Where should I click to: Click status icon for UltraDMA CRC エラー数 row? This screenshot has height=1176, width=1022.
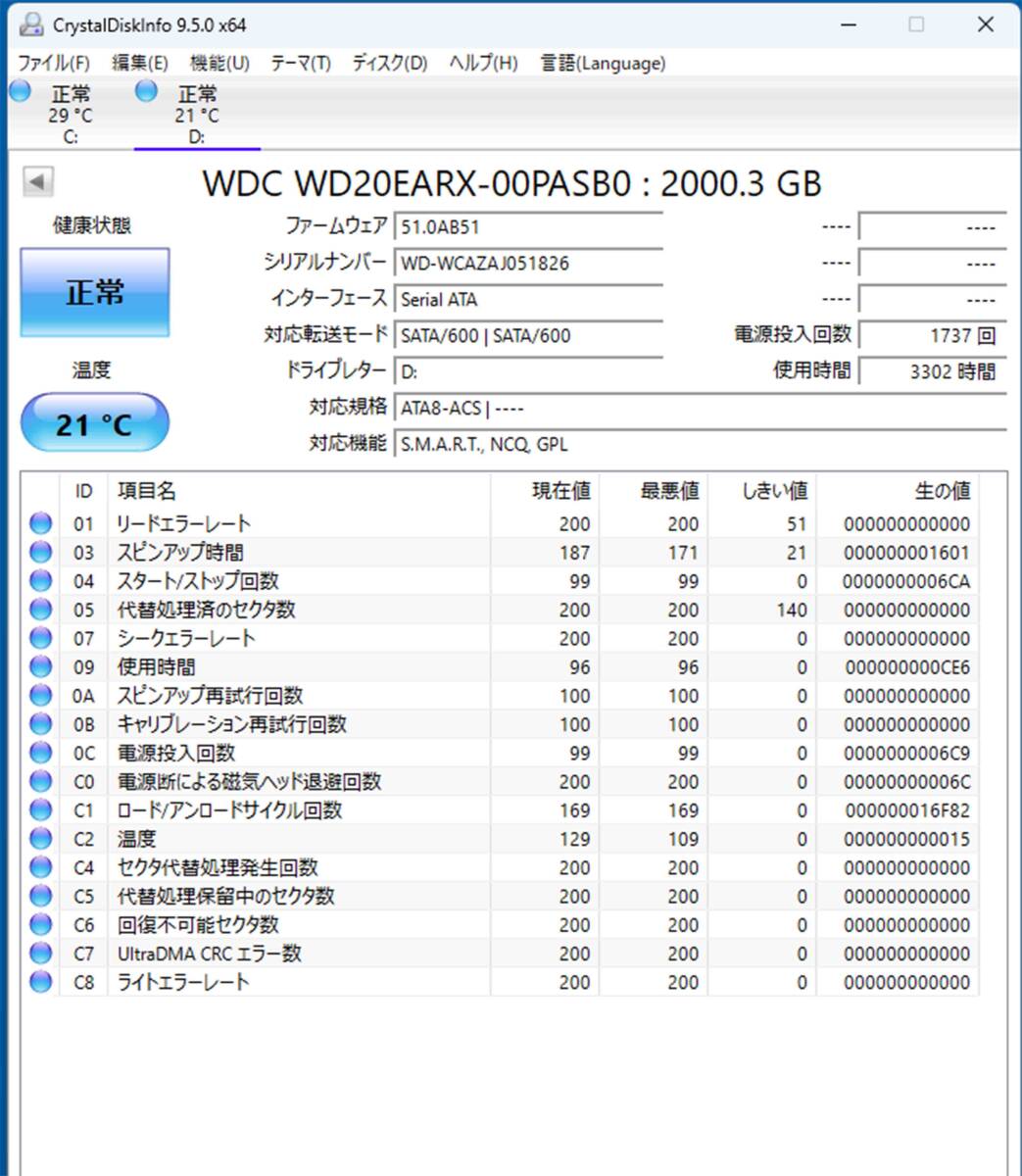(40, 954)
